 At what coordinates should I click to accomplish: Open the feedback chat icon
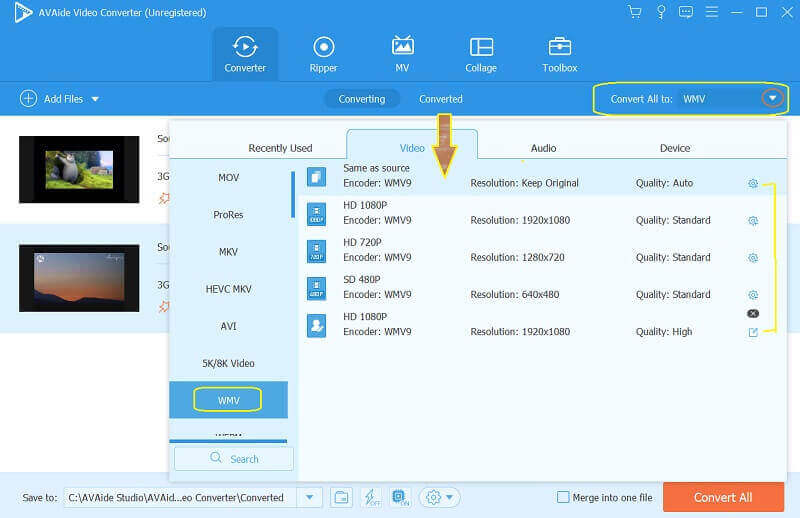pos(686,12)
